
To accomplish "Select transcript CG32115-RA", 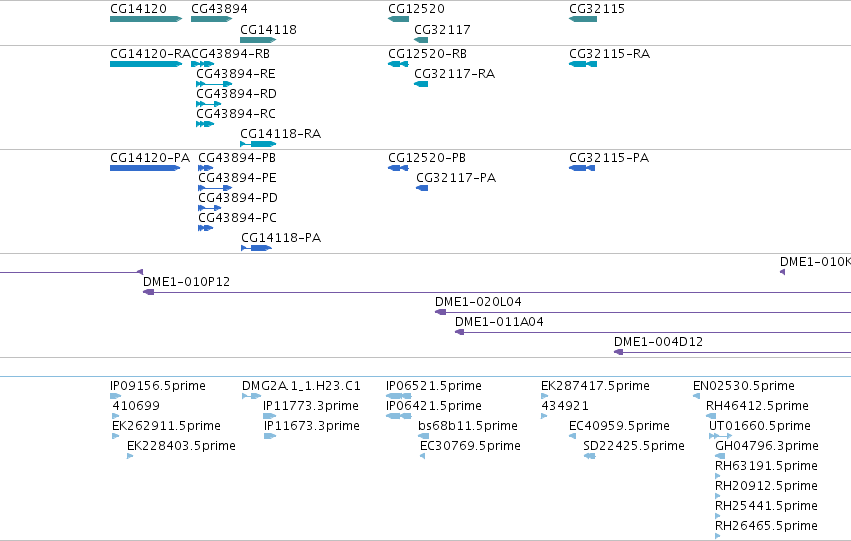I will tap(583, 64).
